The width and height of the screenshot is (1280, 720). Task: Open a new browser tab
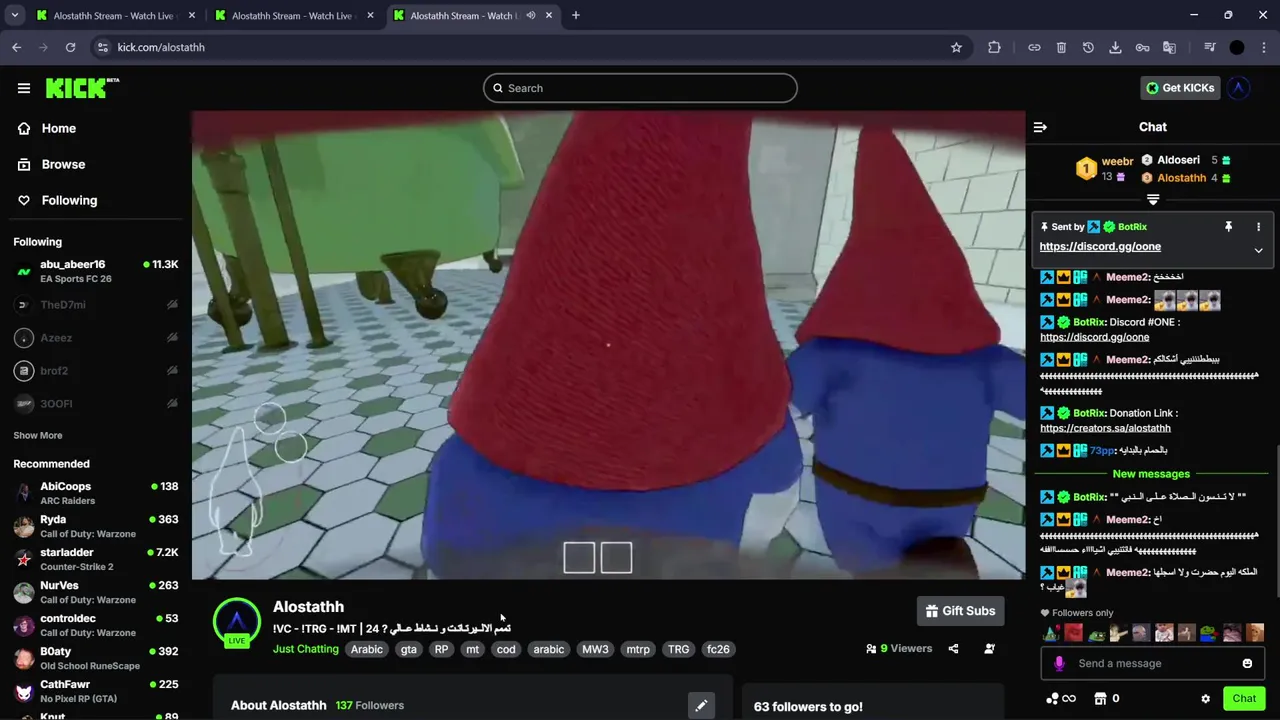[576, 15]
